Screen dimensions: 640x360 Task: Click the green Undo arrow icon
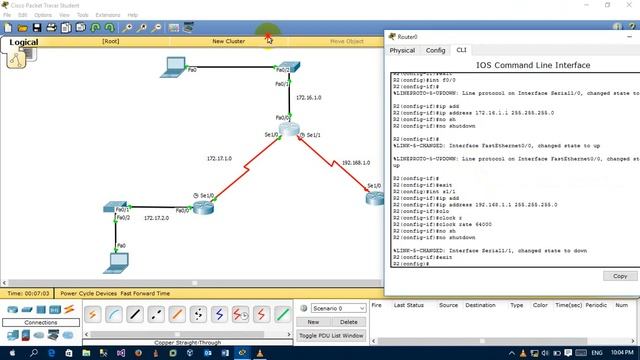coord(96,28)
